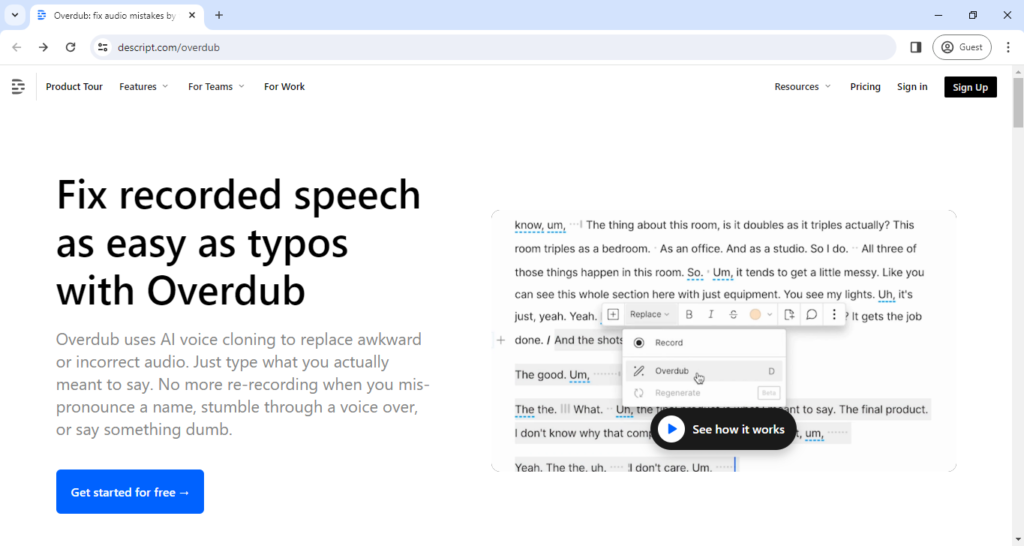Open the Resources dropdown menu
Viewport: 1024px width, 546px height.
[x=802, y=87]
